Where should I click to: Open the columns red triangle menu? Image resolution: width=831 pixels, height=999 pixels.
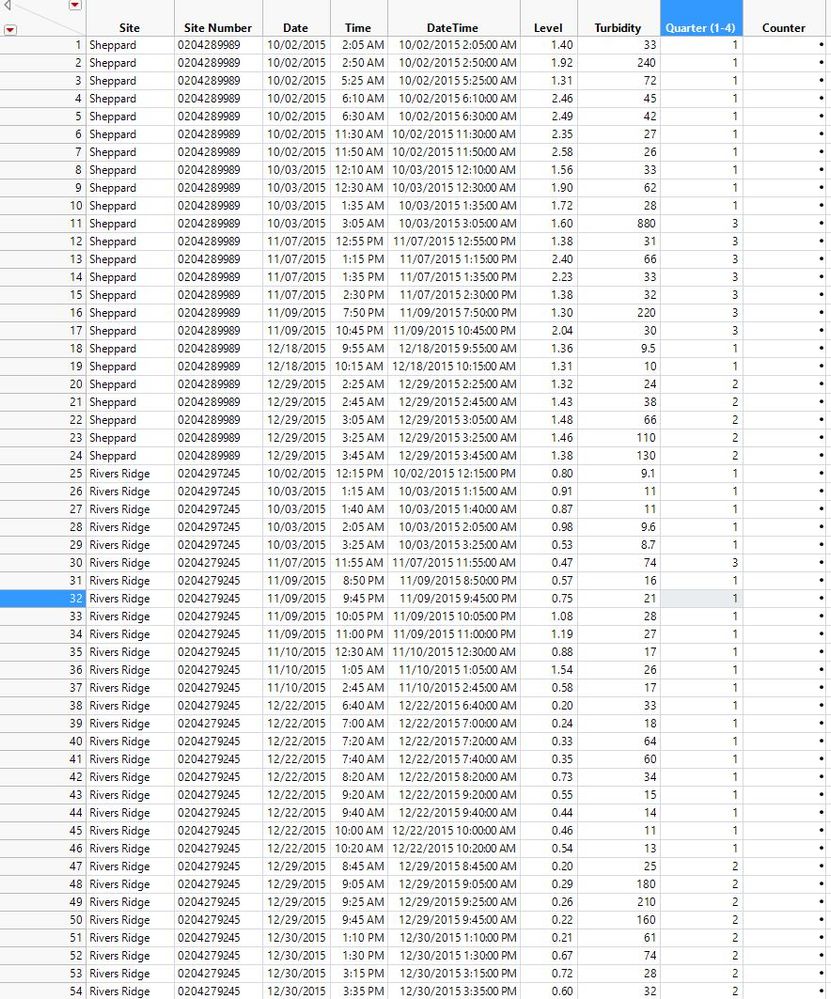coord(75,5)
